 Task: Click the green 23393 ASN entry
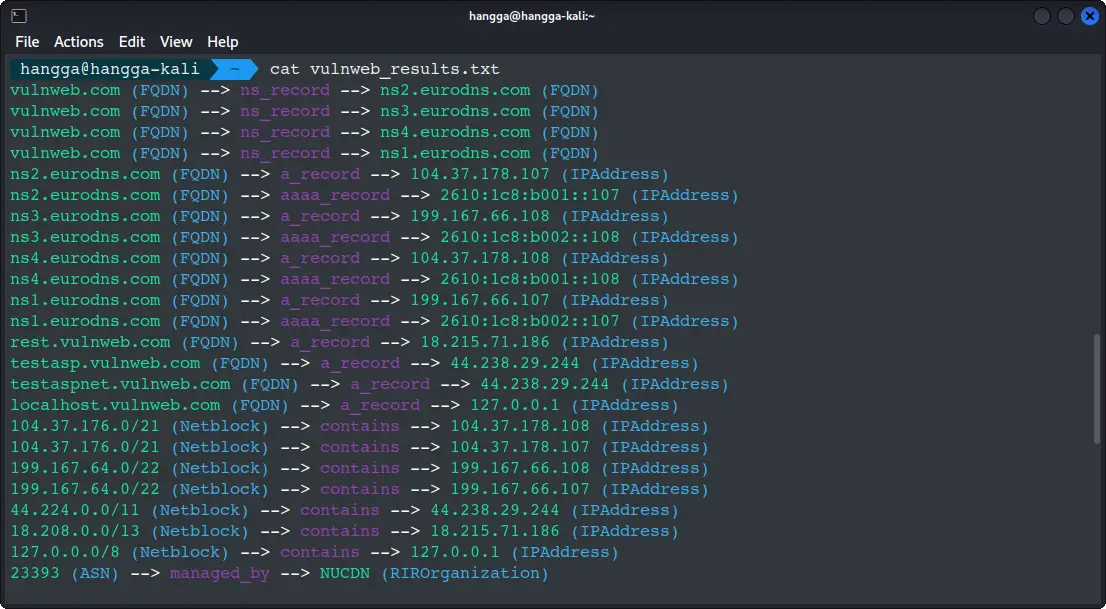pyautogui.click(x=33, y=572)
